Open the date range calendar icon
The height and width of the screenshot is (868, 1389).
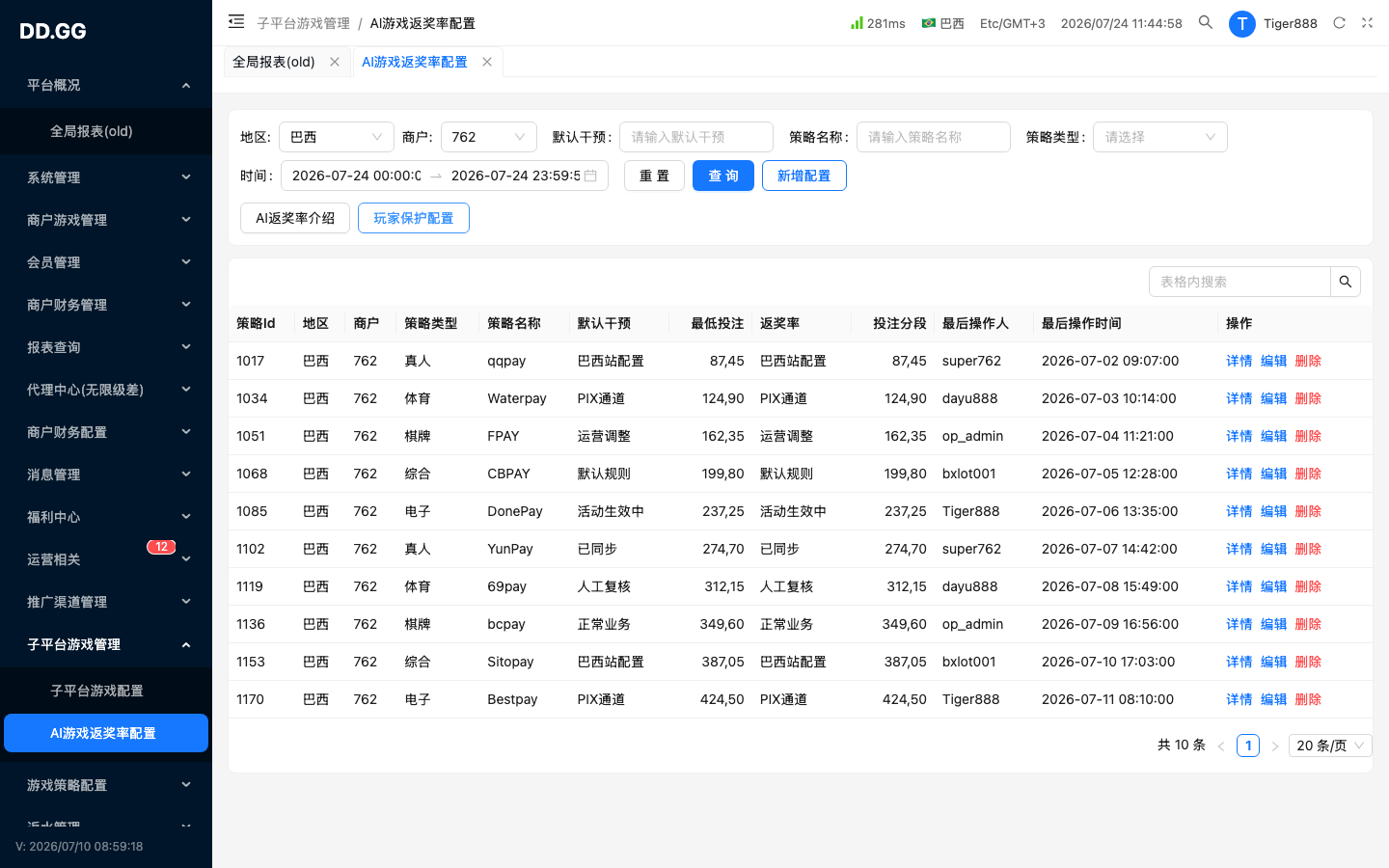tap(590, 176)
